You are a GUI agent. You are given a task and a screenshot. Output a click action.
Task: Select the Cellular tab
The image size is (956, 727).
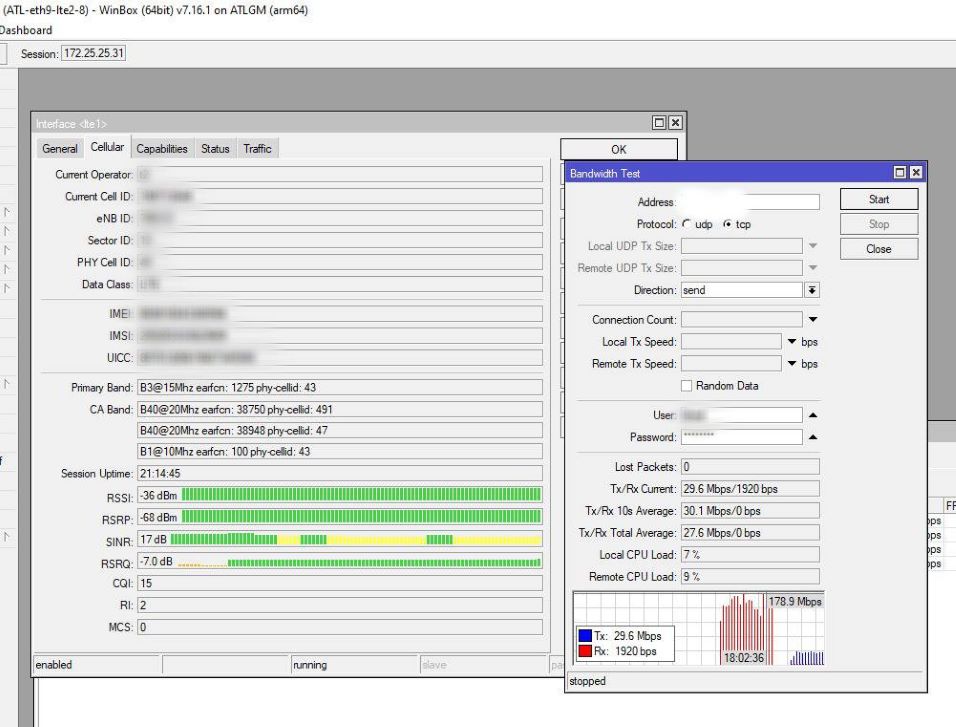tap(107, 147)
